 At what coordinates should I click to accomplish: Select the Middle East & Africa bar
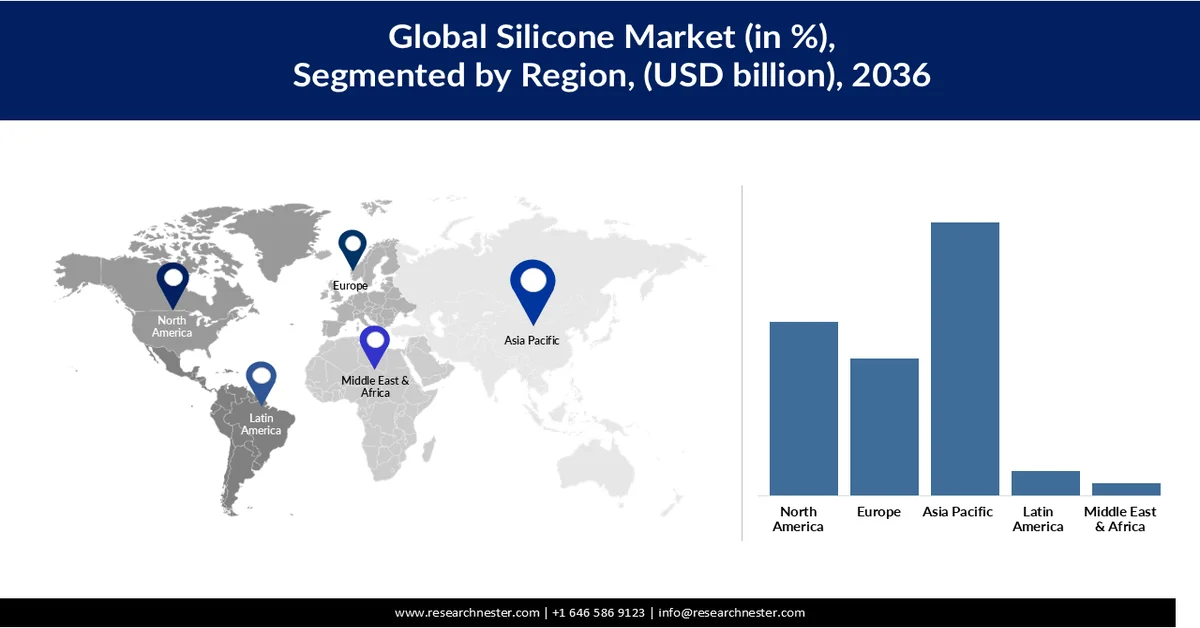pos(1126,489)
